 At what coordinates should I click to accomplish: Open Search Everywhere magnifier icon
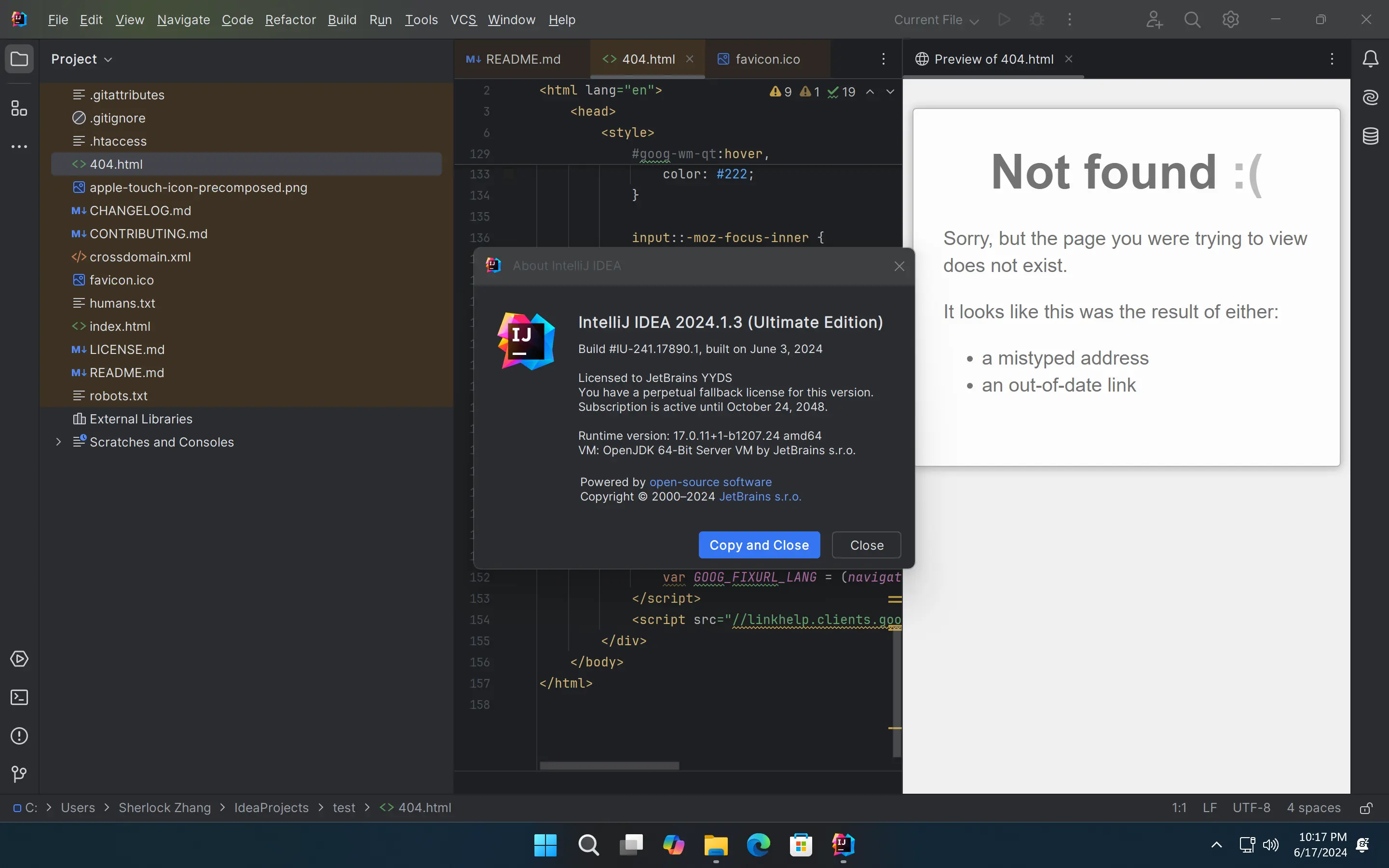coord(1192,19)
